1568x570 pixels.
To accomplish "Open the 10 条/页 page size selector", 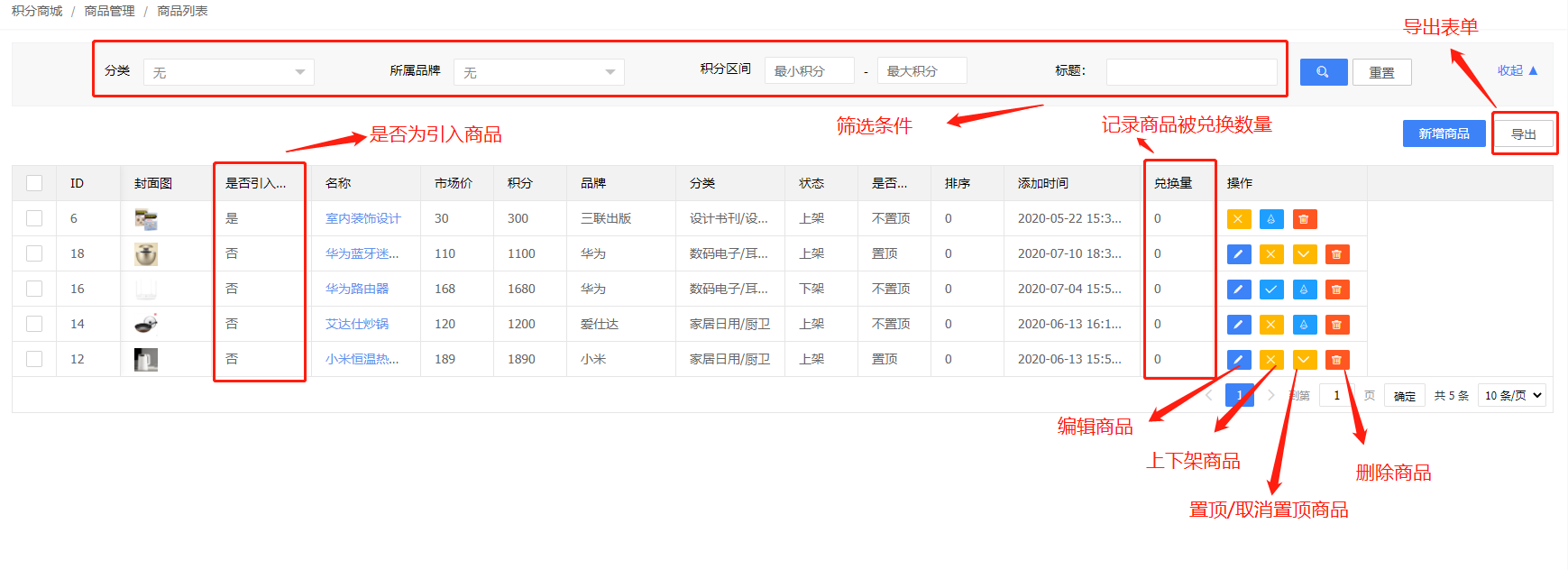I will click(1511, 395).
